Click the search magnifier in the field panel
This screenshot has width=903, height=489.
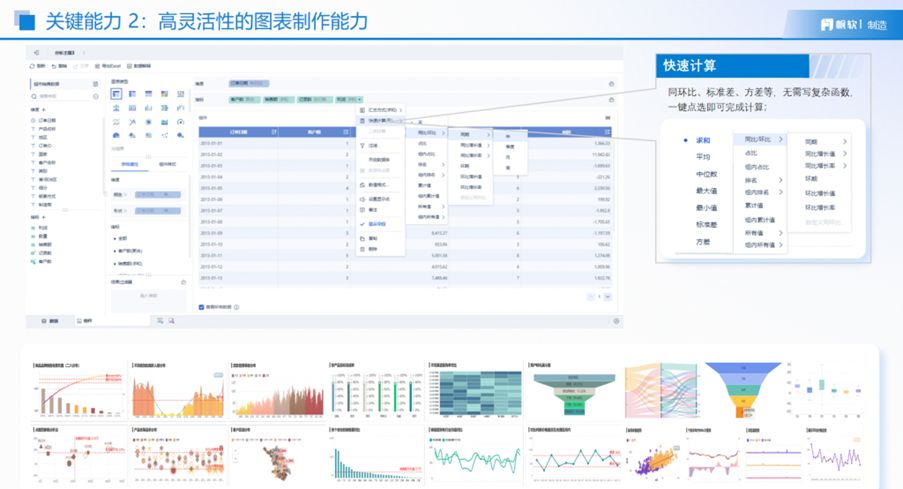pos(35,96)
